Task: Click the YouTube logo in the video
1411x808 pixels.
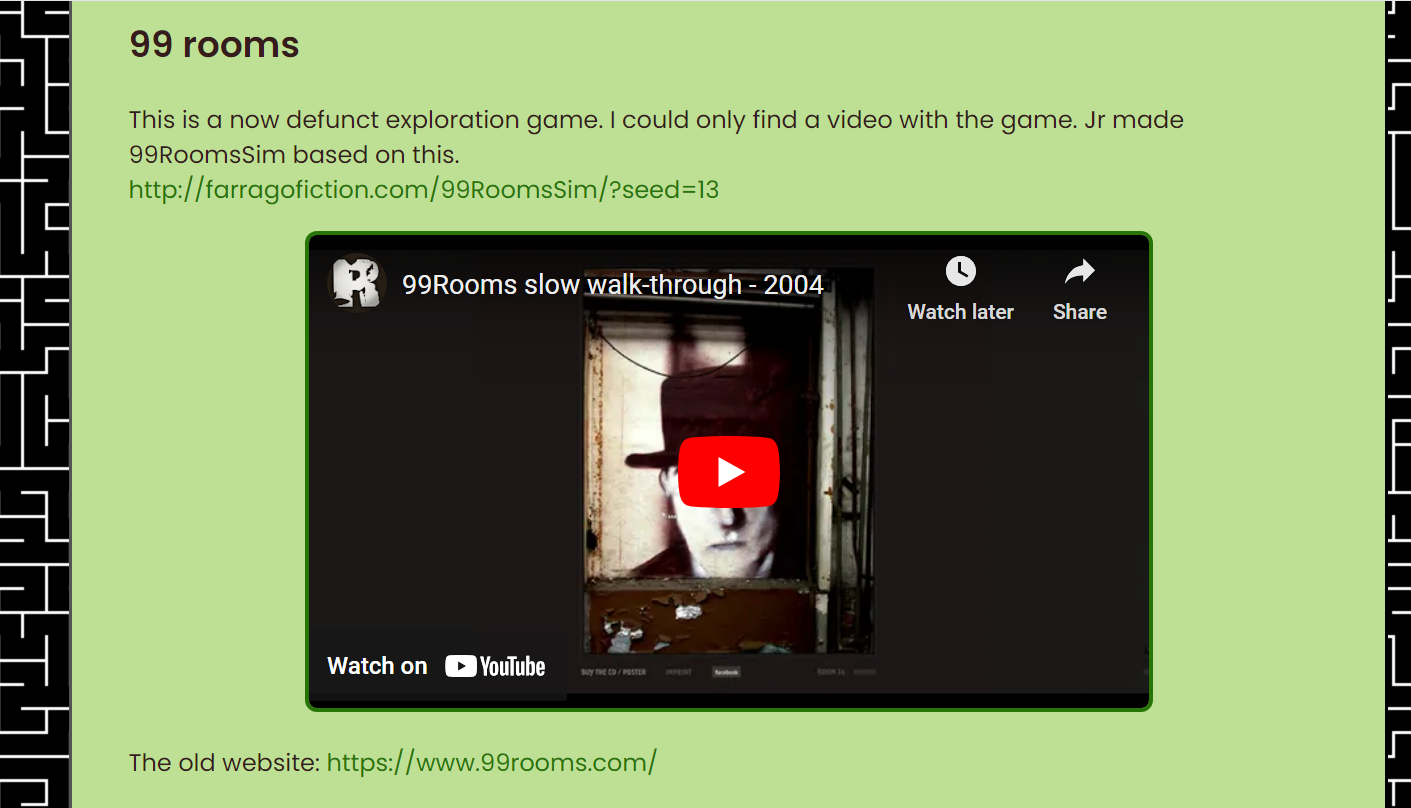Action: point(495,666)
